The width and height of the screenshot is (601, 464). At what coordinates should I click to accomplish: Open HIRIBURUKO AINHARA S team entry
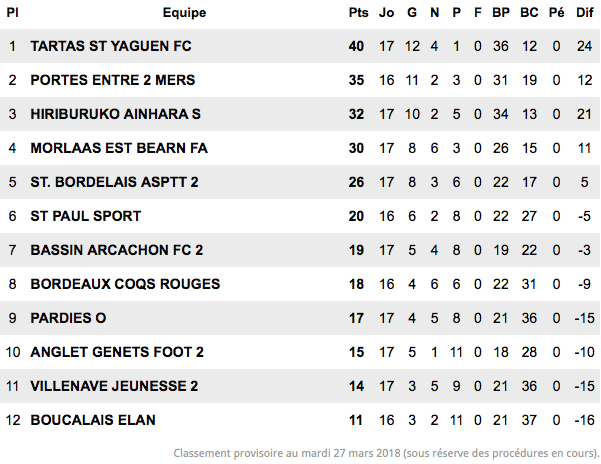point(115,114)
